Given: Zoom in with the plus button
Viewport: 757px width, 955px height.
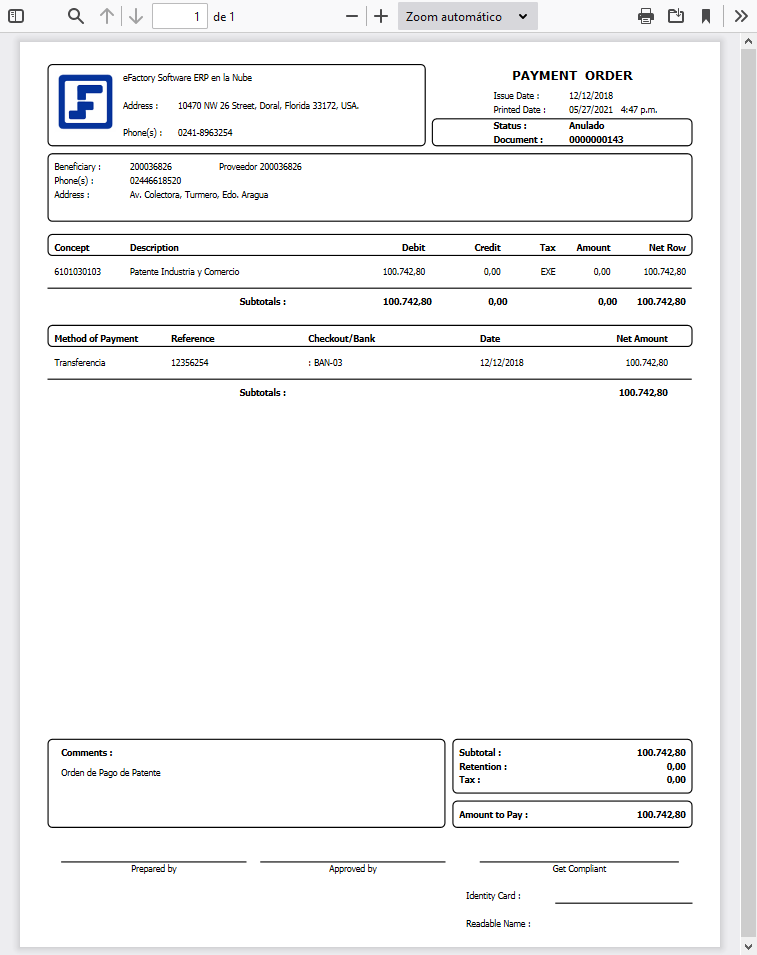Looking at the screenshot, I should (x=381, y=16).
